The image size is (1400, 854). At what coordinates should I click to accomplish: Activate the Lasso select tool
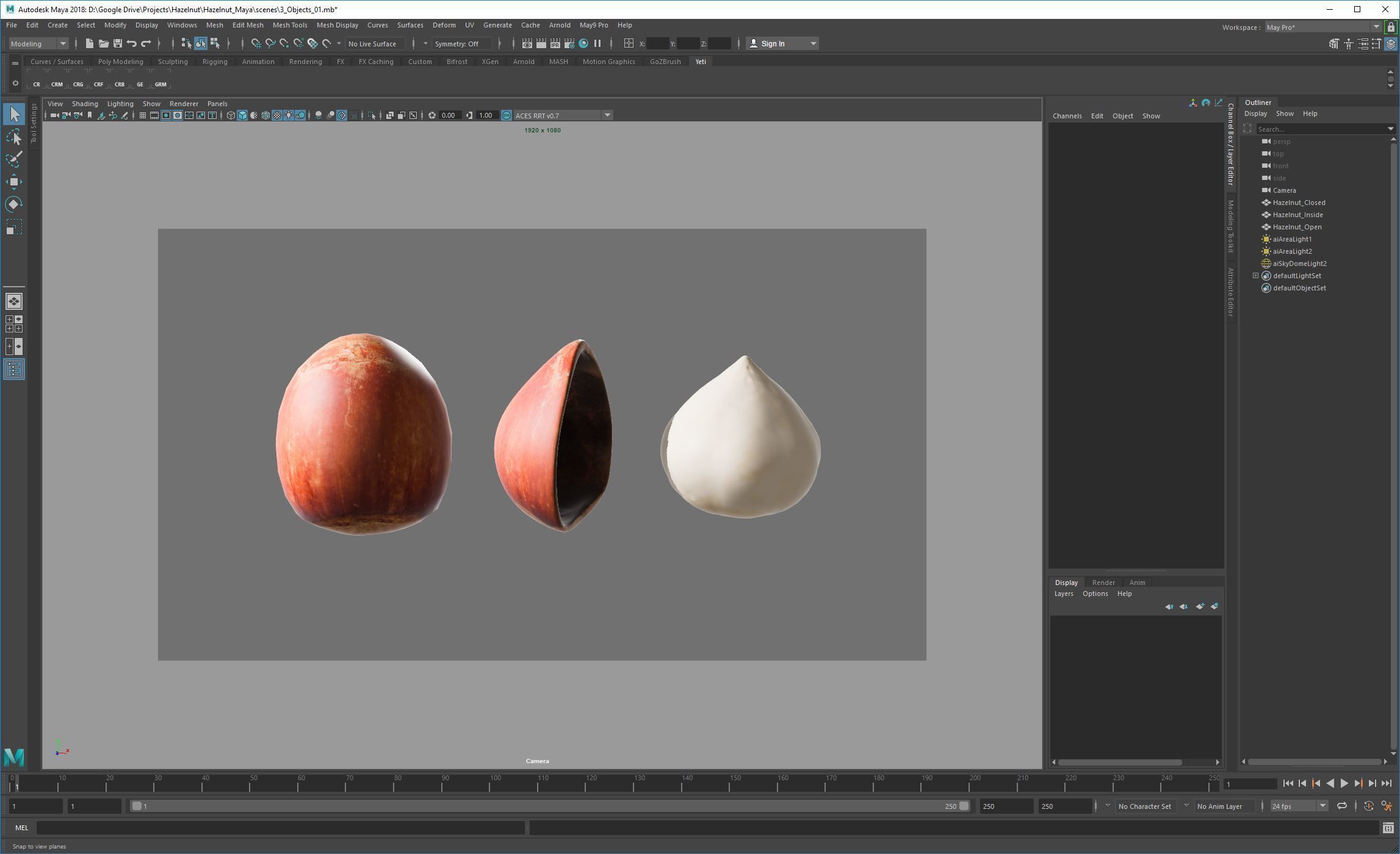click(14, 137)
